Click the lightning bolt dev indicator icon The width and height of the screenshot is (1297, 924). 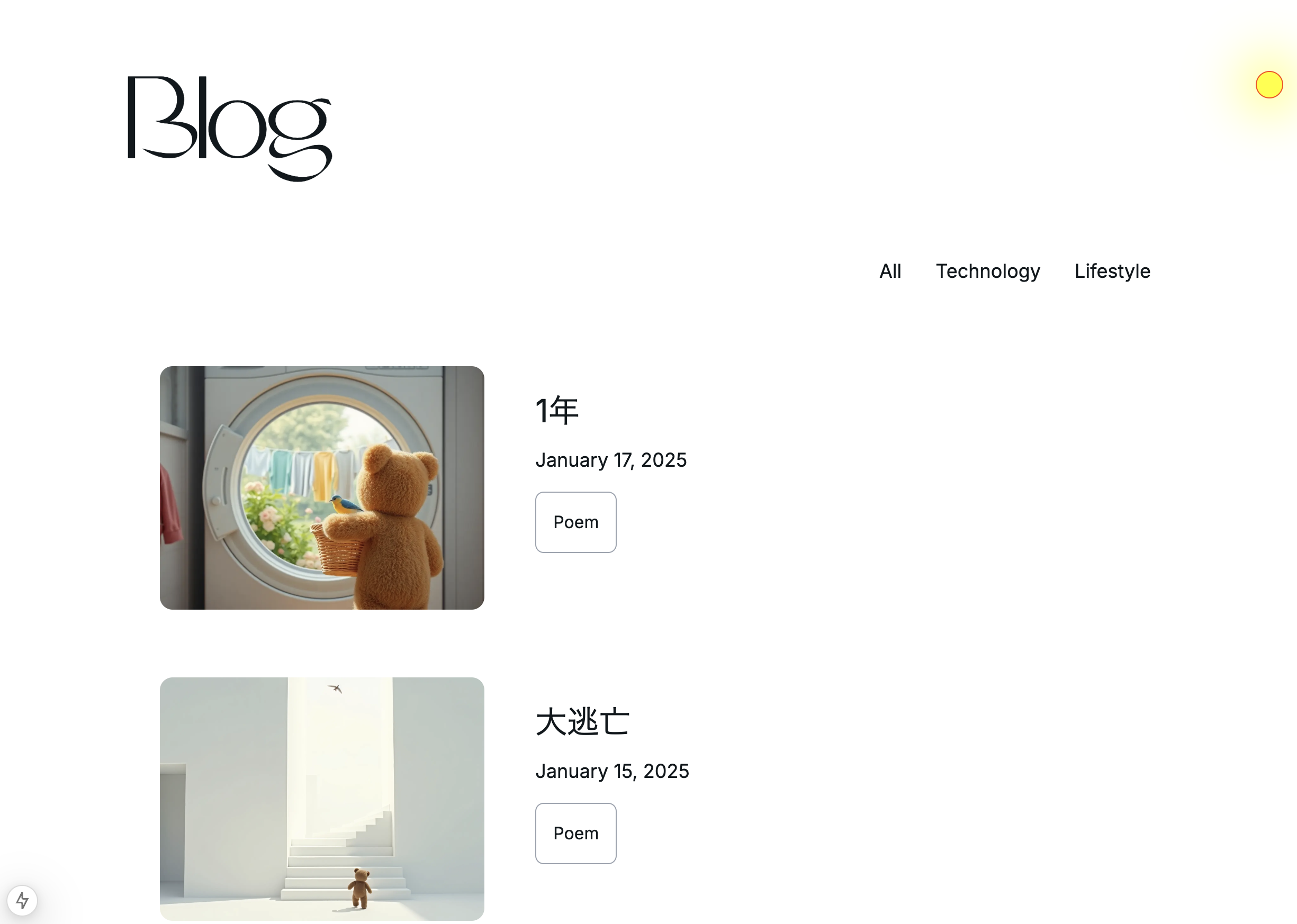click(x=22, y=900)
